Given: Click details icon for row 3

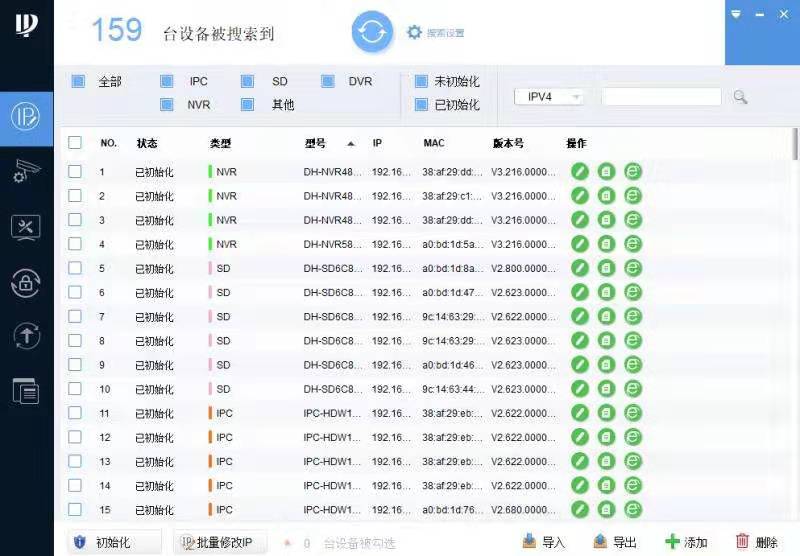Looking at the screenshot, I should (606, 220).
